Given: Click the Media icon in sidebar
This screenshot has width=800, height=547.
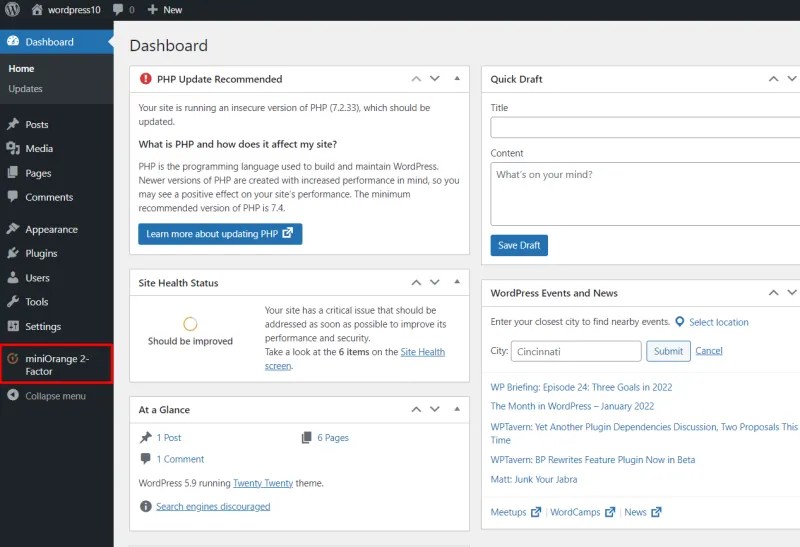Looking at the screenshot, I should click(x=13, y=148).
